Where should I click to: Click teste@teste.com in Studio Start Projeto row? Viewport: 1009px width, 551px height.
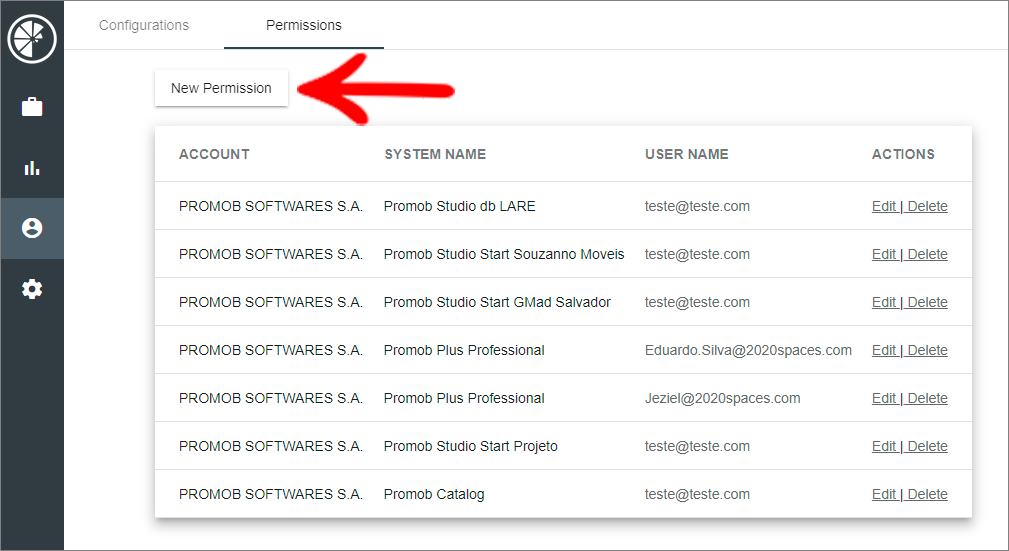pos(698,446)
